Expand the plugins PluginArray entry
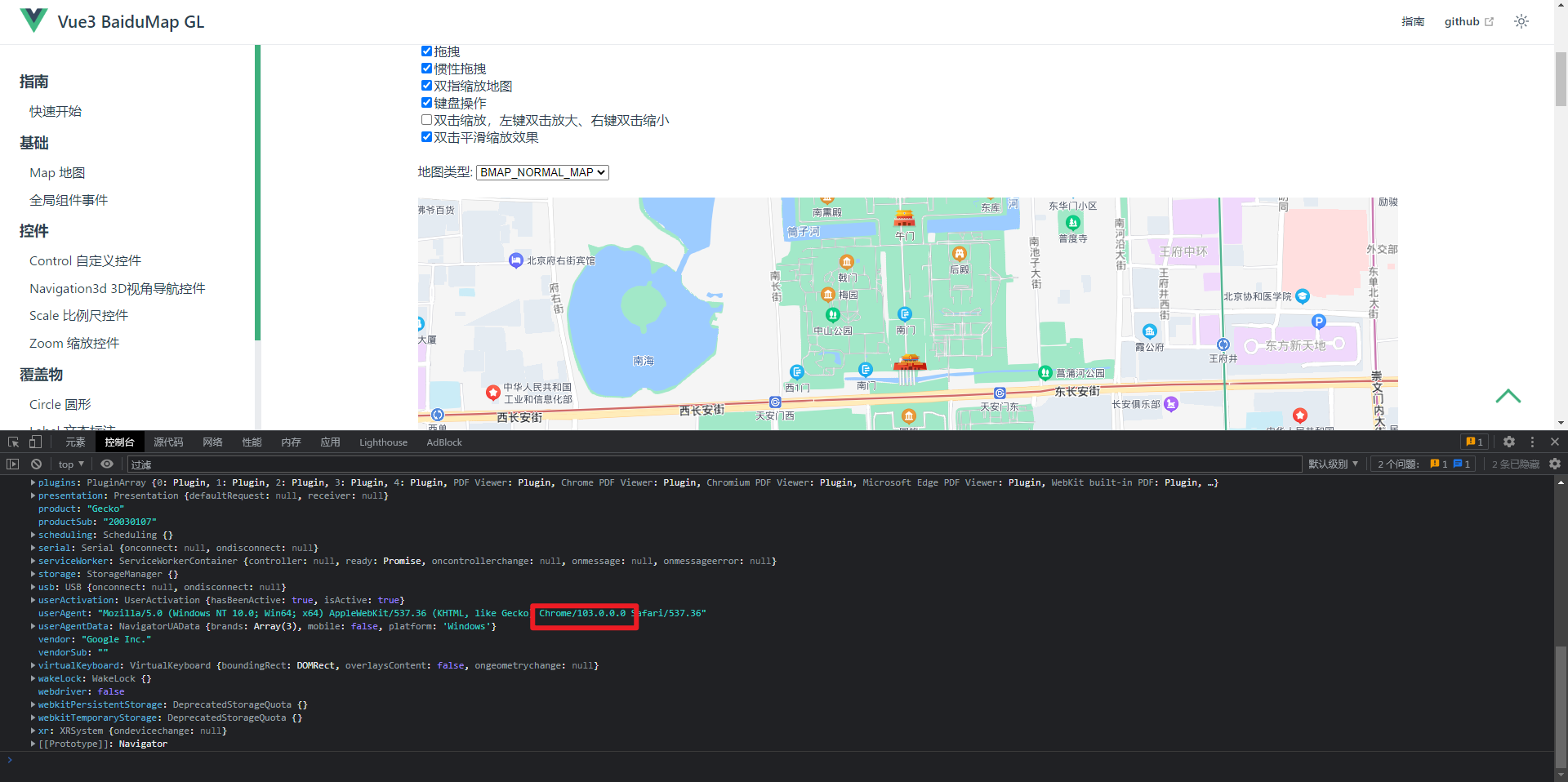 pyautogui.click(x=33, y=482)
